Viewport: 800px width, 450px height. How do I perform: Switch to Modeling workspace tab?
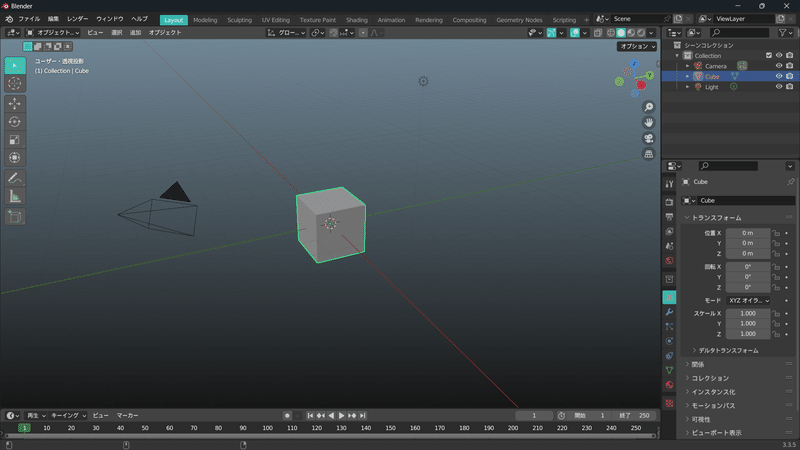(205, 20)
